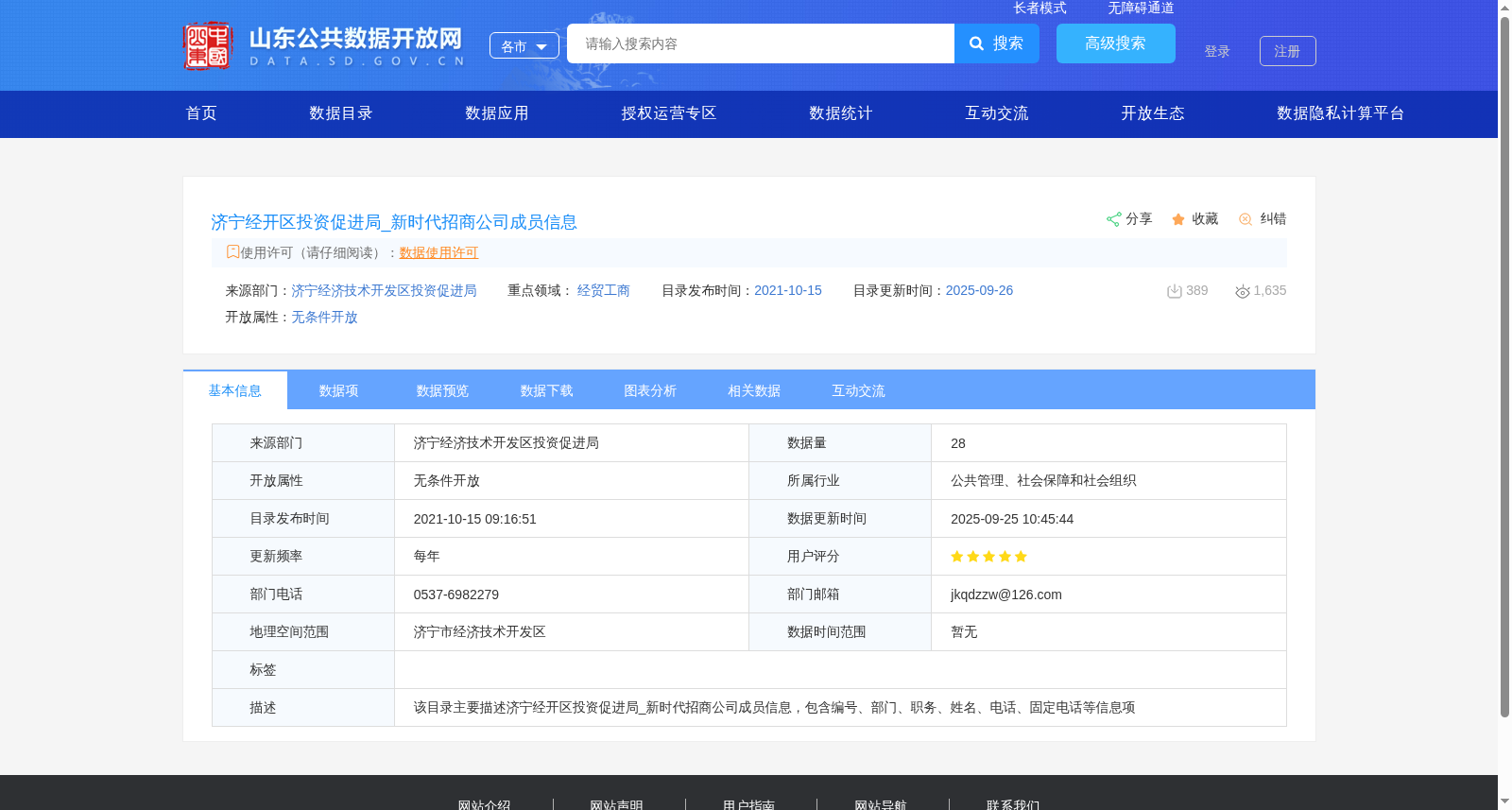Screen dimensions: 1512x810
Task: Click the 描述 description text
Action: point(775,708)
